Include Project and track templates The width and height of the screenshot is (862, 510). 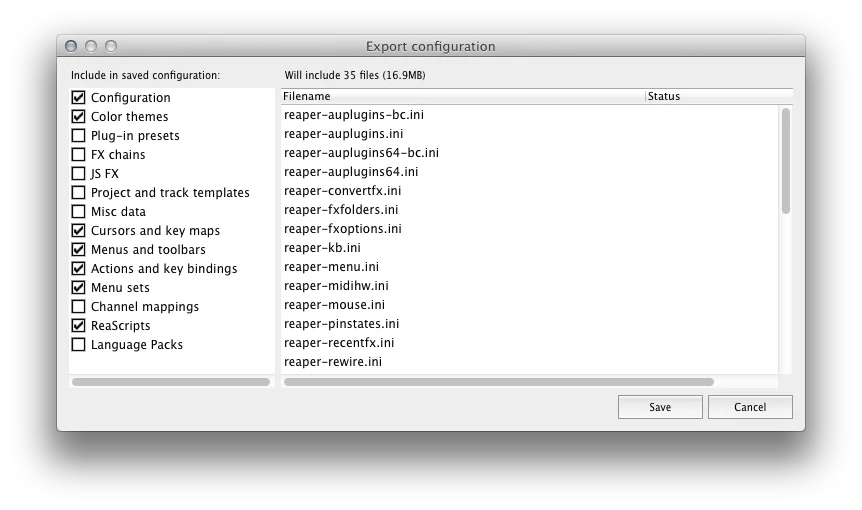(x=78, y=193)
